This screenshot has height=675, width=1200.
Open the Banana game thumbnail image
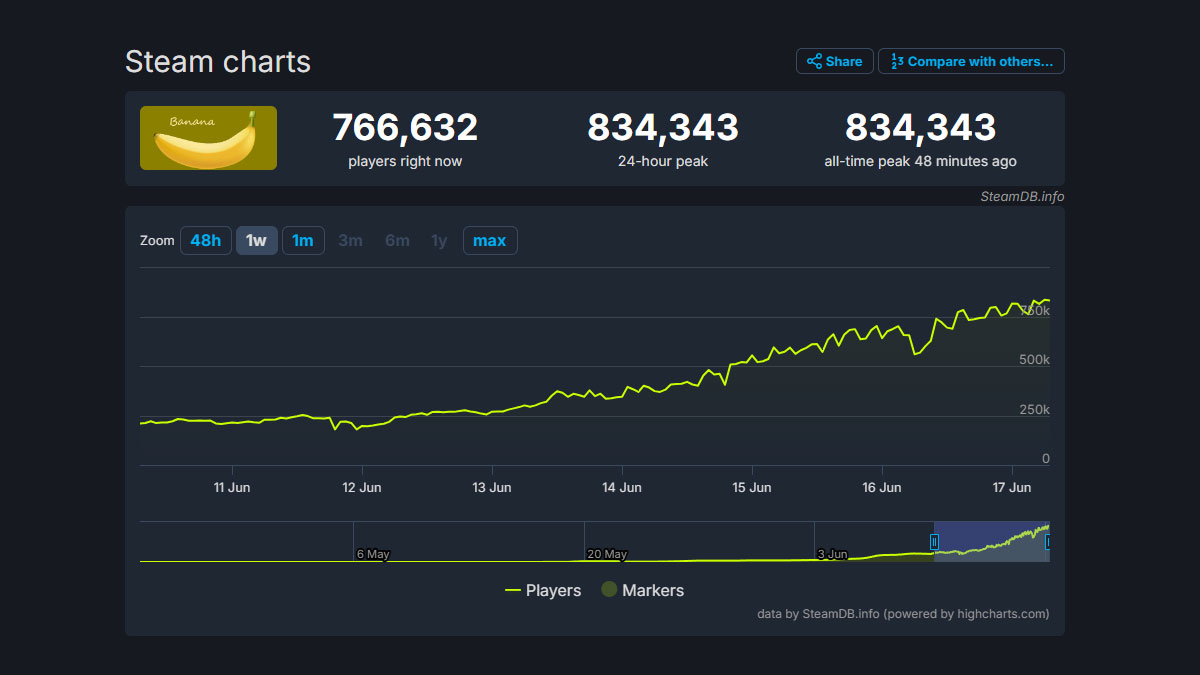(x=208, y=138)
